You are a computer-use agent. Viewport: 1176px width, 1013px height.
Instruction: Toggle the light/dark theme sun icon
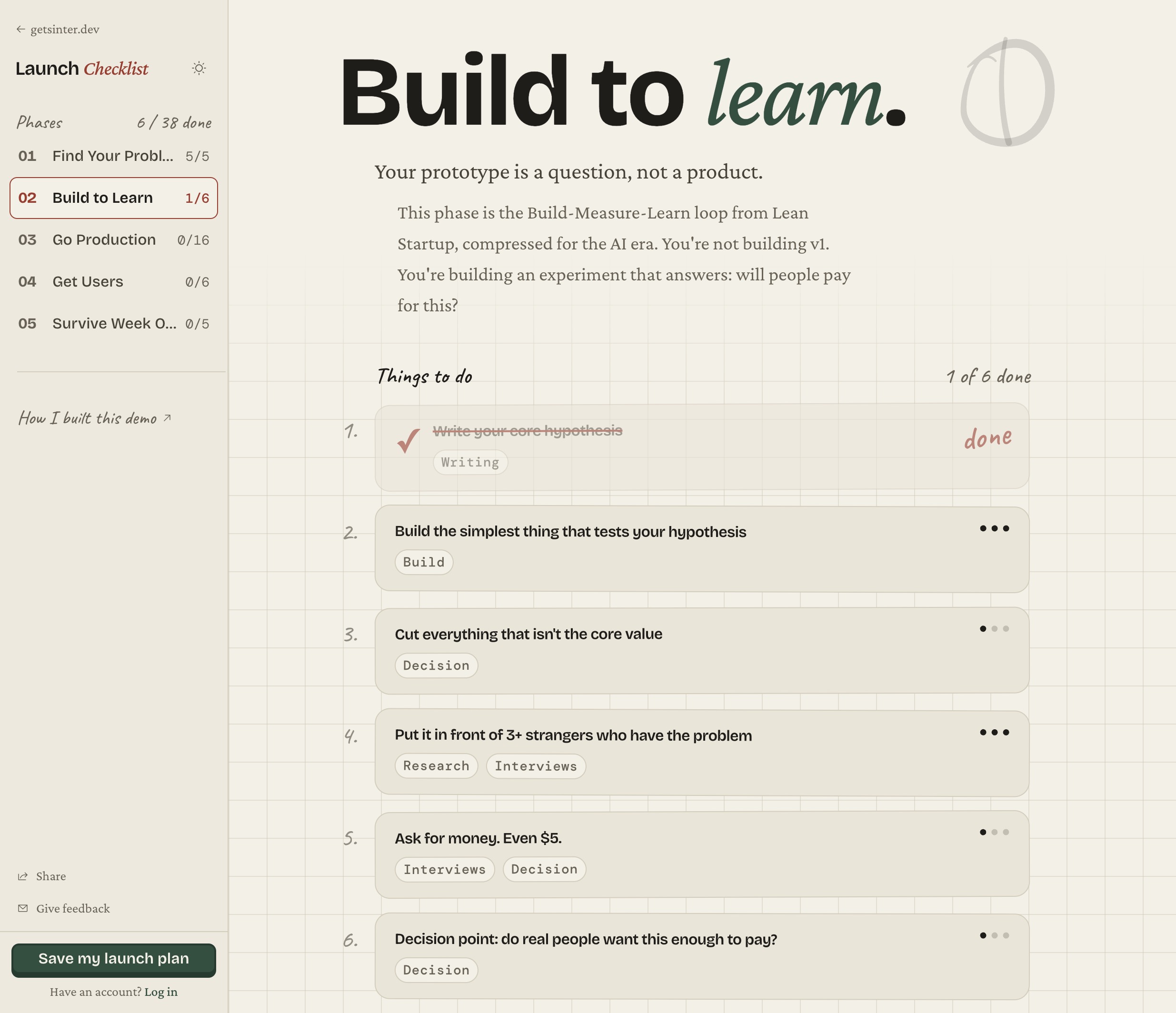[199, 69]
